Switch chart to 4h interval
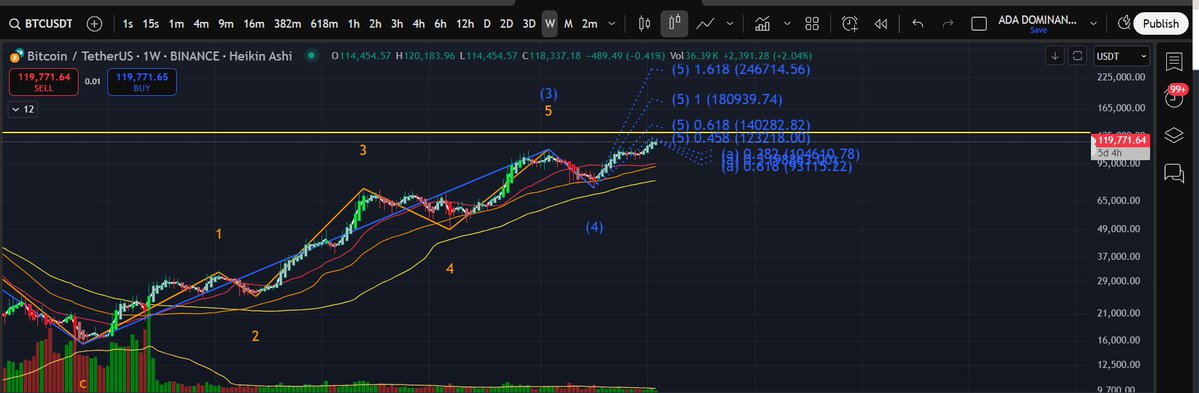Screen dimensions: 1199x393 [x=418, y=24]
